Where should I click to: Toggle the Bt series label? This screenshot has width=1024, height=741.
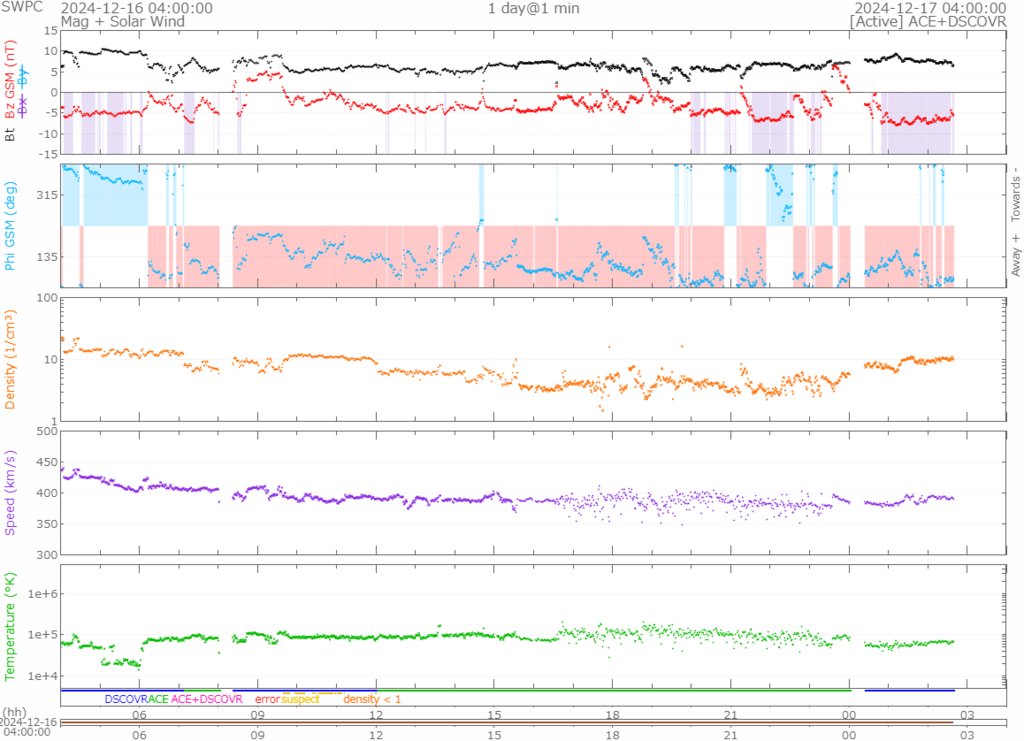[10, 133]
